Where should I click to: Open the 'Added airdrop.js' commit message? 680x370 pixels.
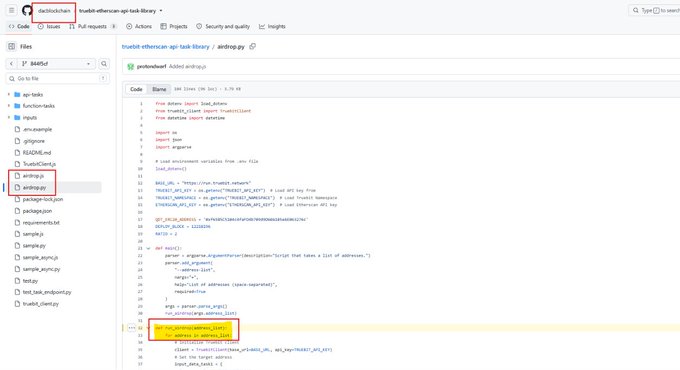tap(187, 66)
